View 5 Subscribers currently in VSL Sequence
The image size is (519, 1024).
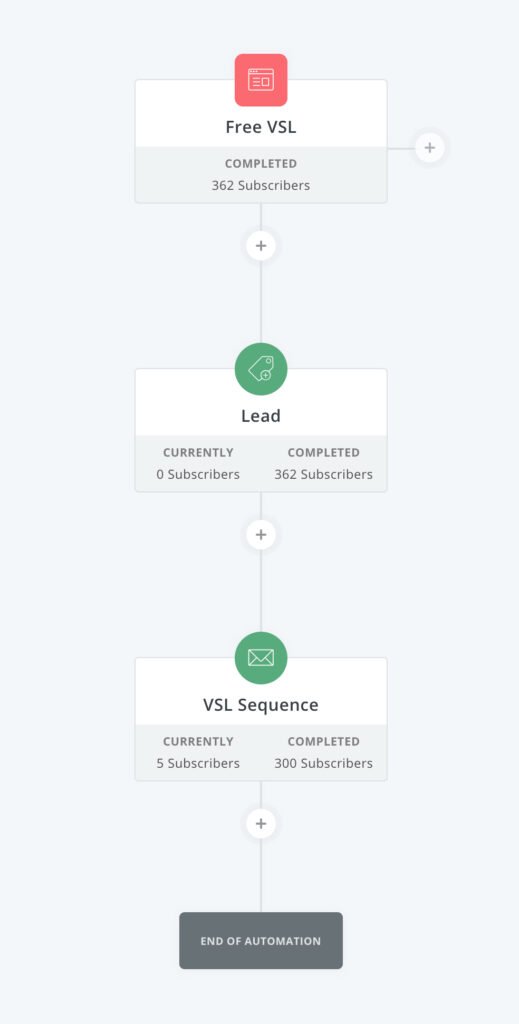(198, 763)
